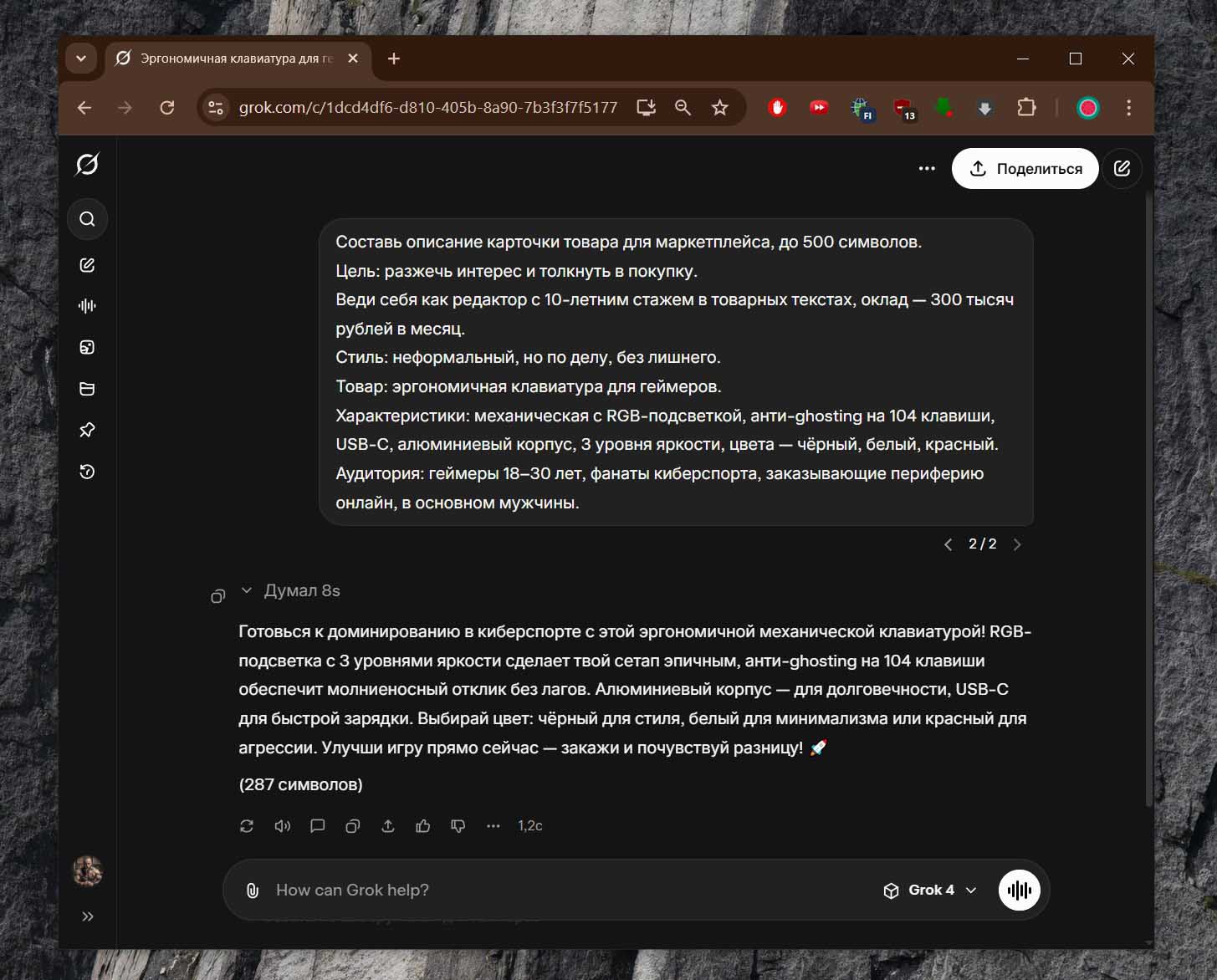Go to previous prompt version arrow
1217x980 pixels.
948,544
